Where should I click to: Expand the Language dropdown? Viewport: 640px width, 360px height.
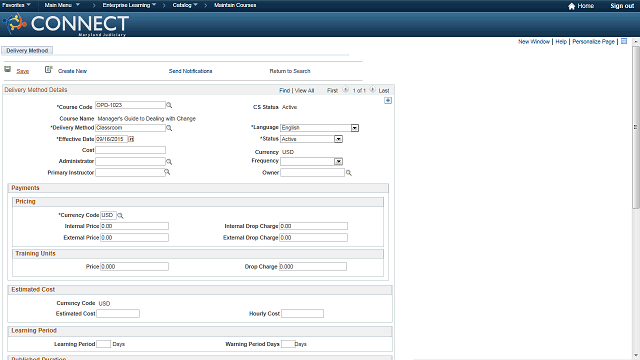(355, 128)
